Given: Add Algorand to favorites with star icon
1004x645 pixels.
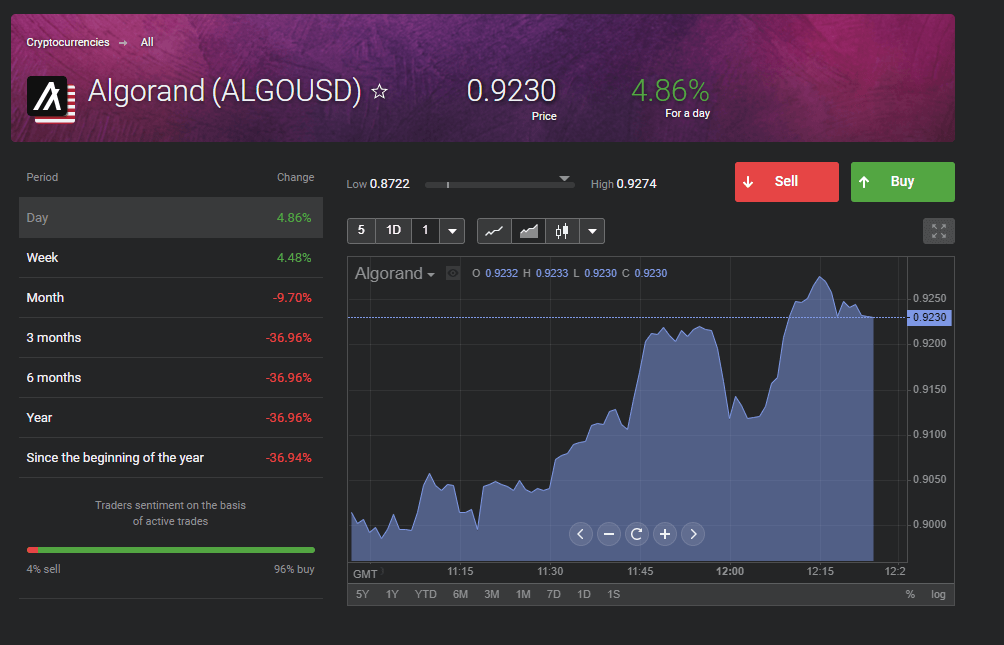Looking at the screenshot, I should [x=380, y=92].
